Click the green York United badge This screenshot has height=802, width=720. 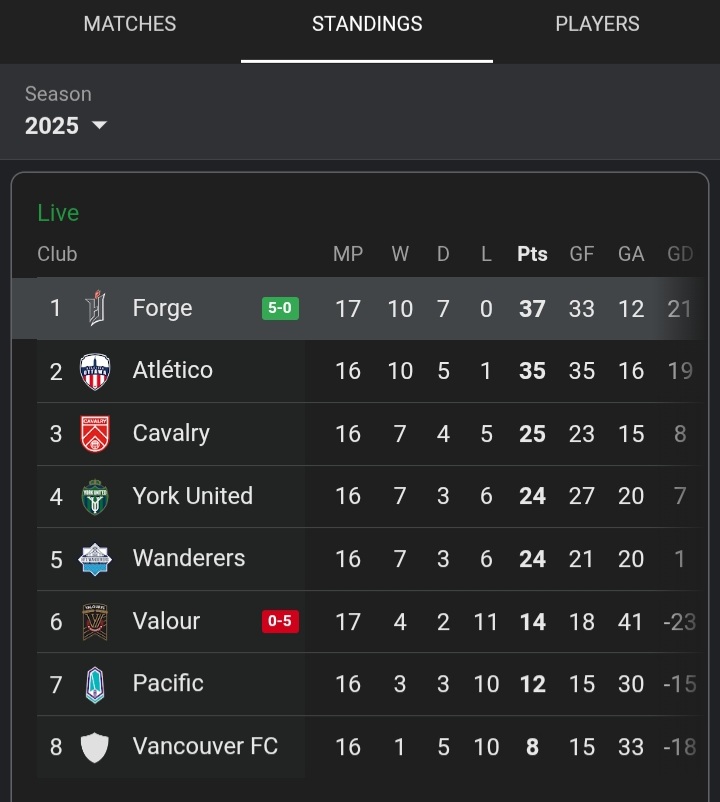coord(95,497)
